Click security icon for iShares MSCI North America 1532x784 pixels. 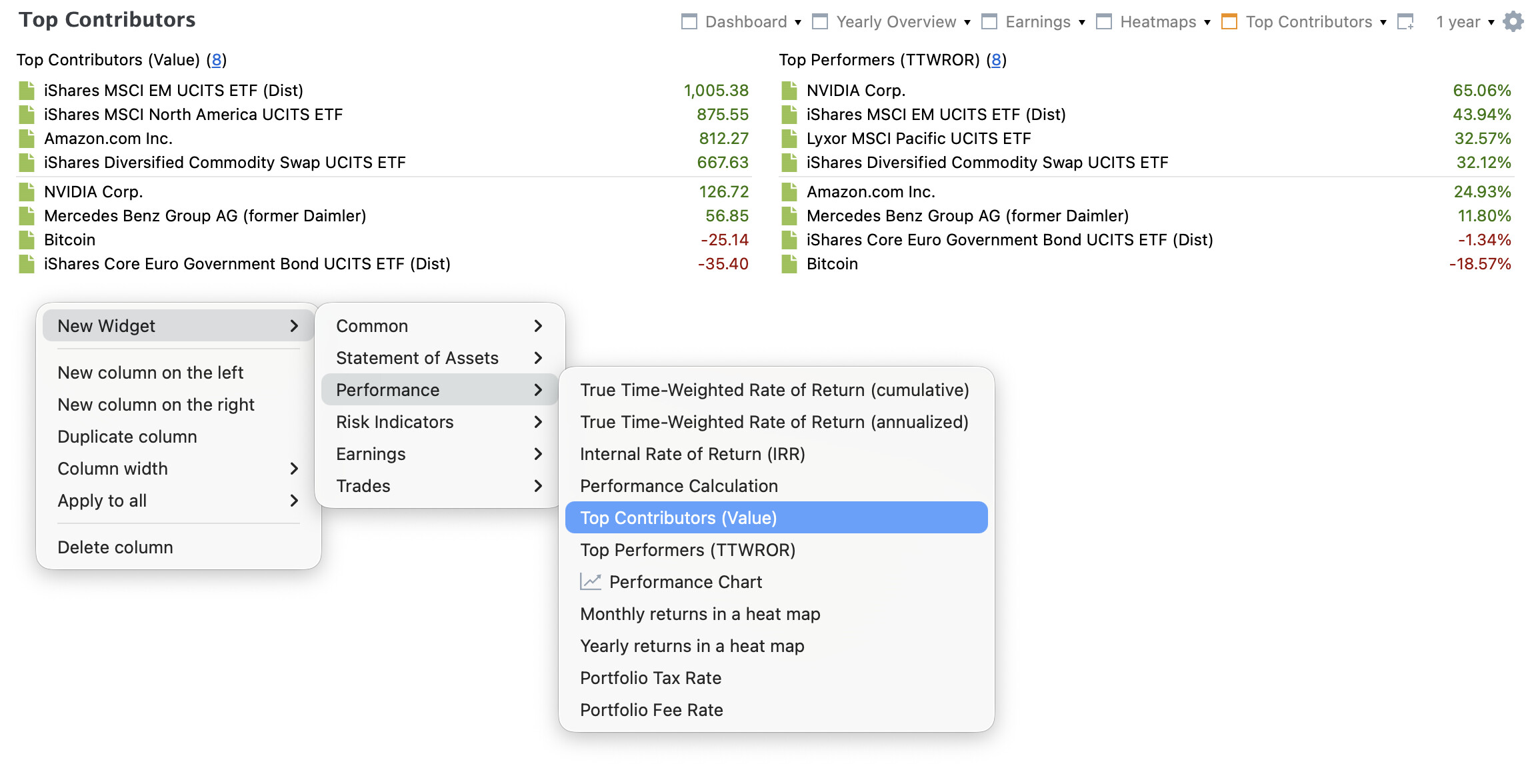tap(27, 115)
